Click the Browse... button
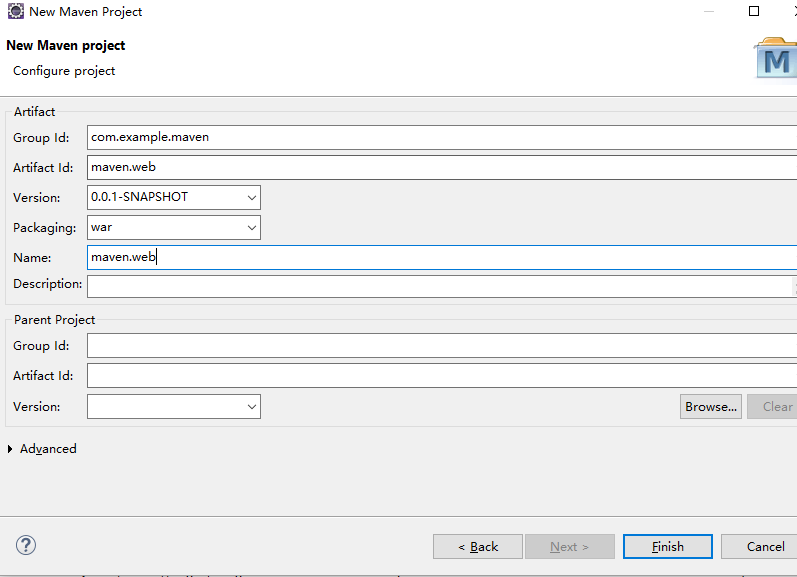The width and height of the screenshot is (797, 577). tap(711, 407)
